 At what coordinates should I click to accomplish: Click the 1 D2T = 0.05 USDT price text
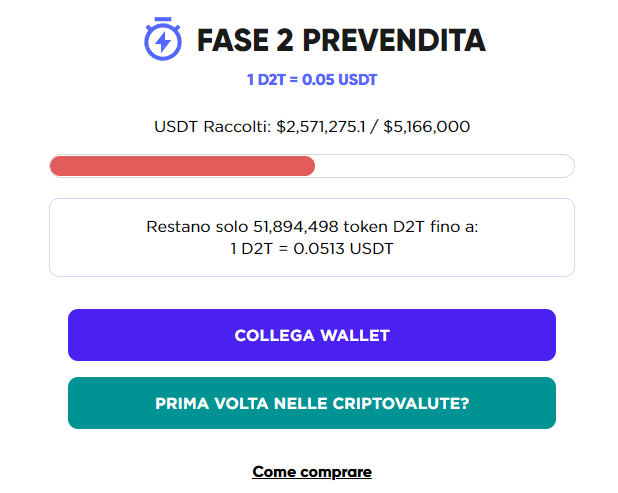pyautogui.click(x=312, y=80)
